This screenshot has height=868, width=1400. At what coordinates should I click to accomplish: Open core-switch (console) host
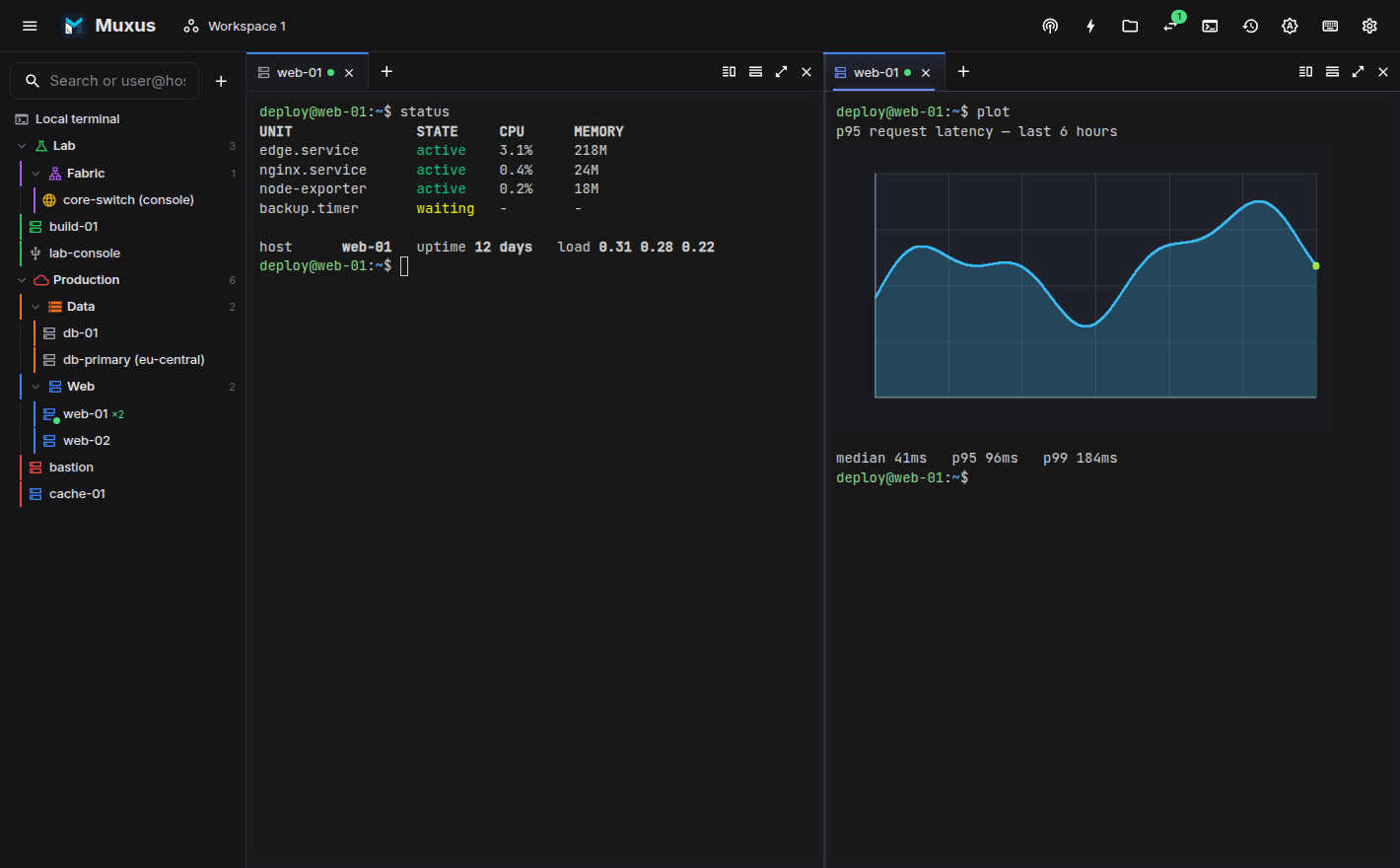tap(128, 200)
